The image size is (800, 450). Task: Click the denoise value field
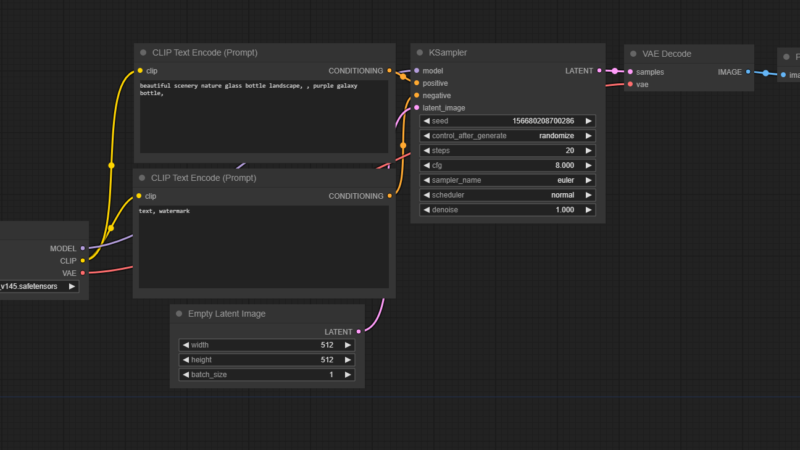coord(507,210)
